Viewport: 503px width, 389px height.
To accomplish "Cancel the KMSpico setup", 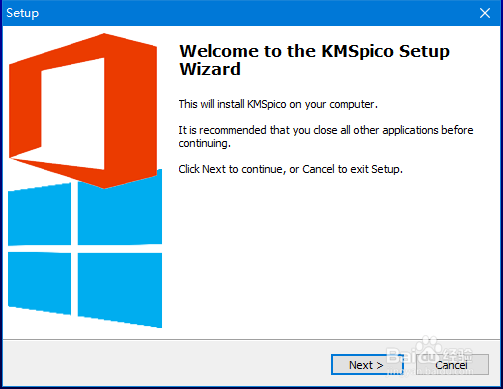I will coord(452,365).
